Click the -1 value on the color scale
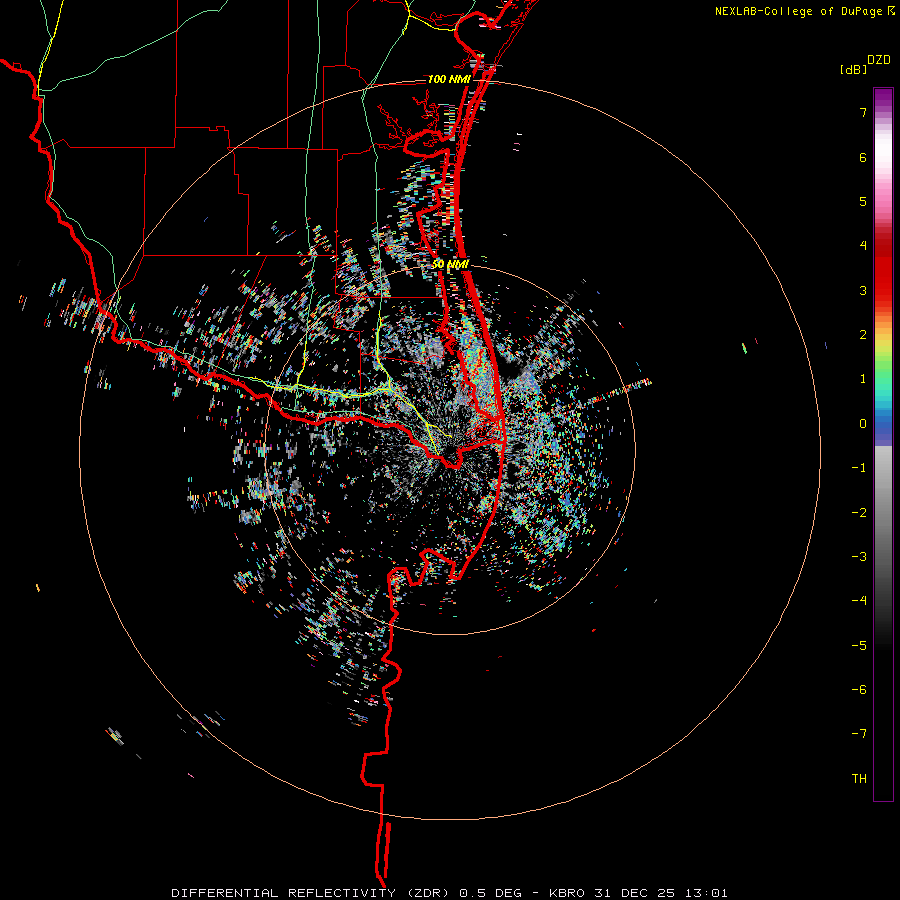Image resolution: width=900 pixels, height=900 pixels. (x=859, y=468)
